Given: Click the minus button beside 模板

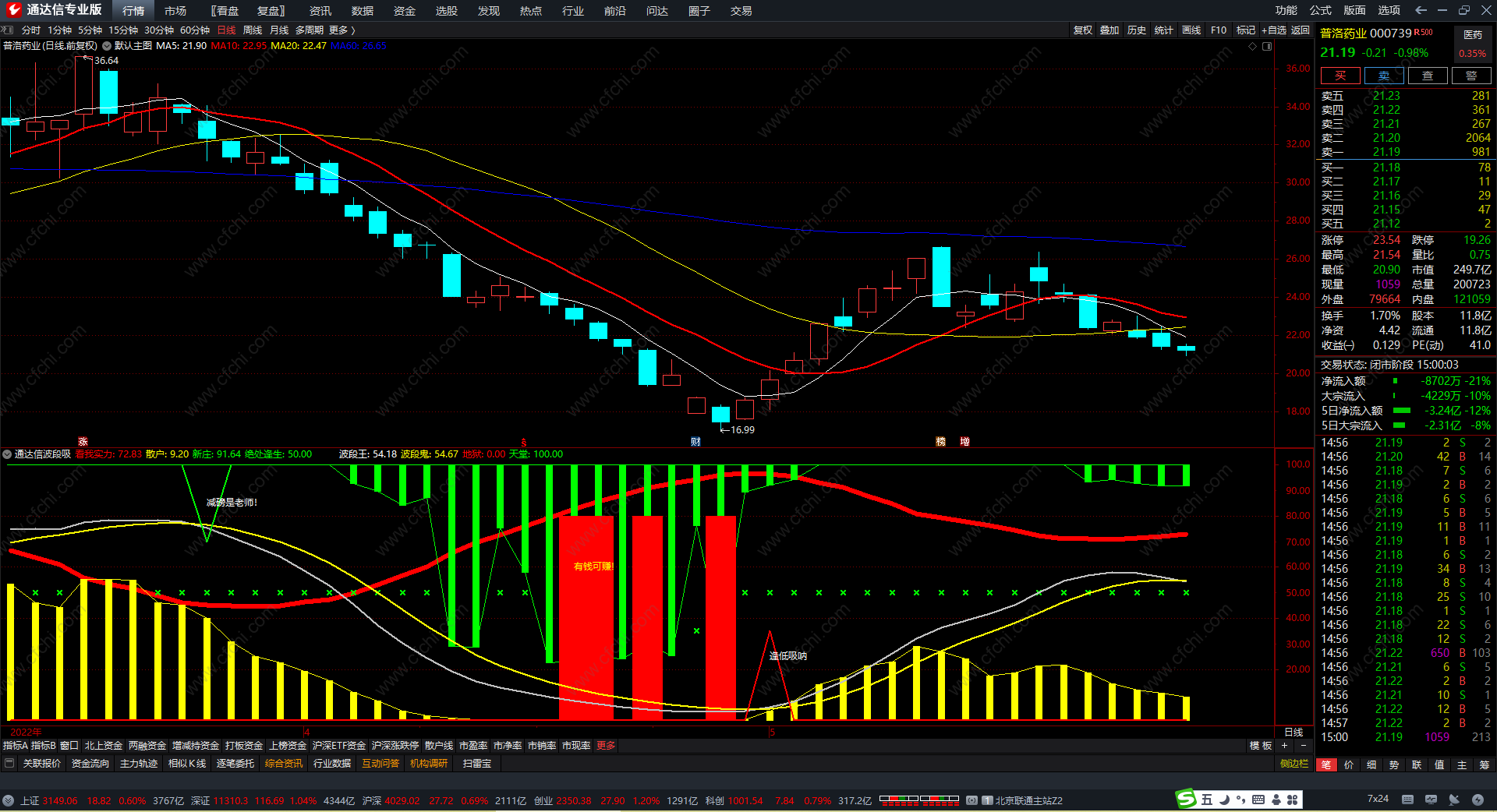Looking at the screenshot, I should pos(1303,746).
